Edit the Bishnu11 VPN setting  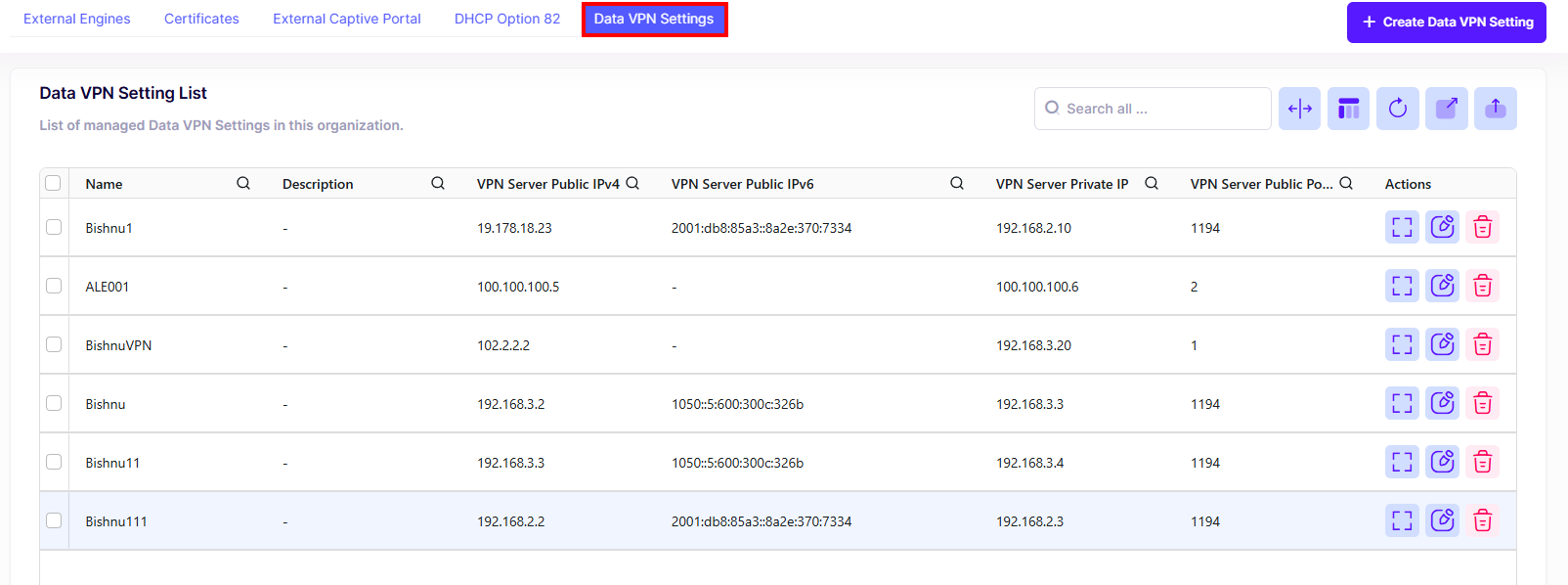click(x=1442, y=462)
